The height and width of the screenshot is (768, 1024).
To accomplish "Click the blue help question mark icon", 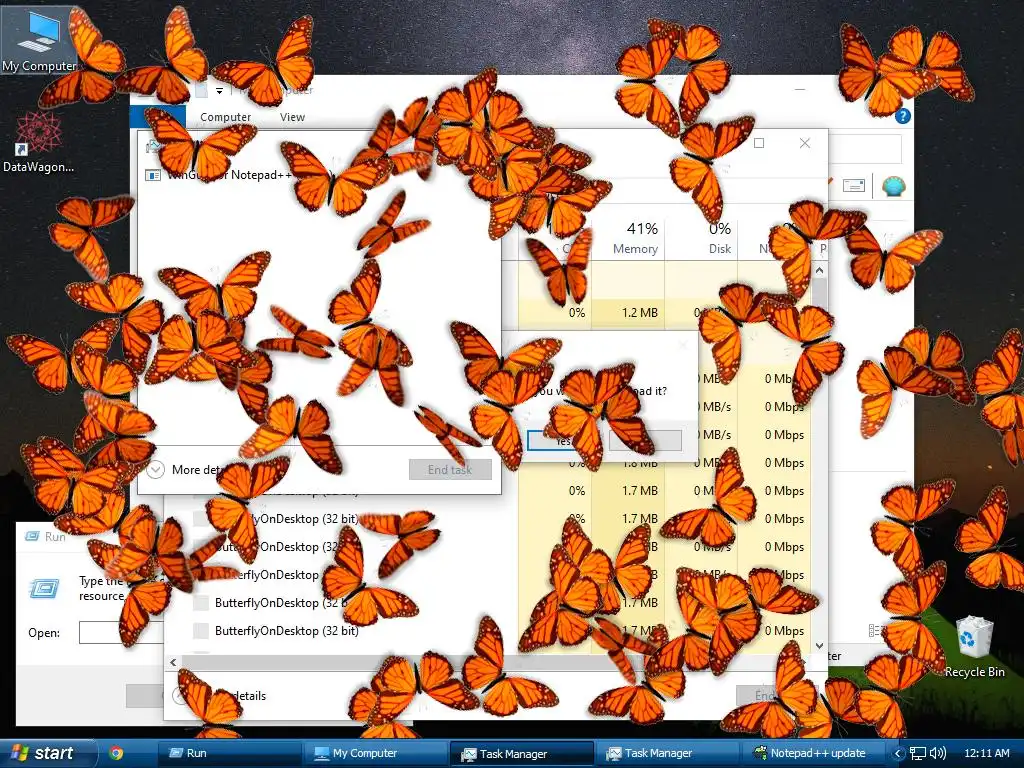I will pyautogui.click(x=903, y=116).
